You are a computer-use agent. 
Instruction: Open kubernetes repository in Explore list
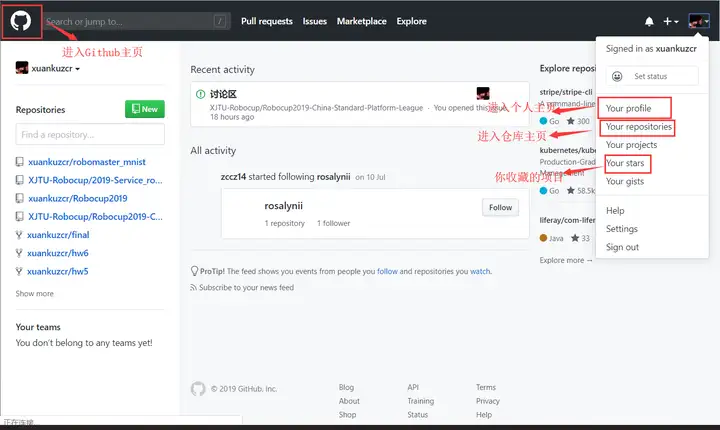point(568,150)
